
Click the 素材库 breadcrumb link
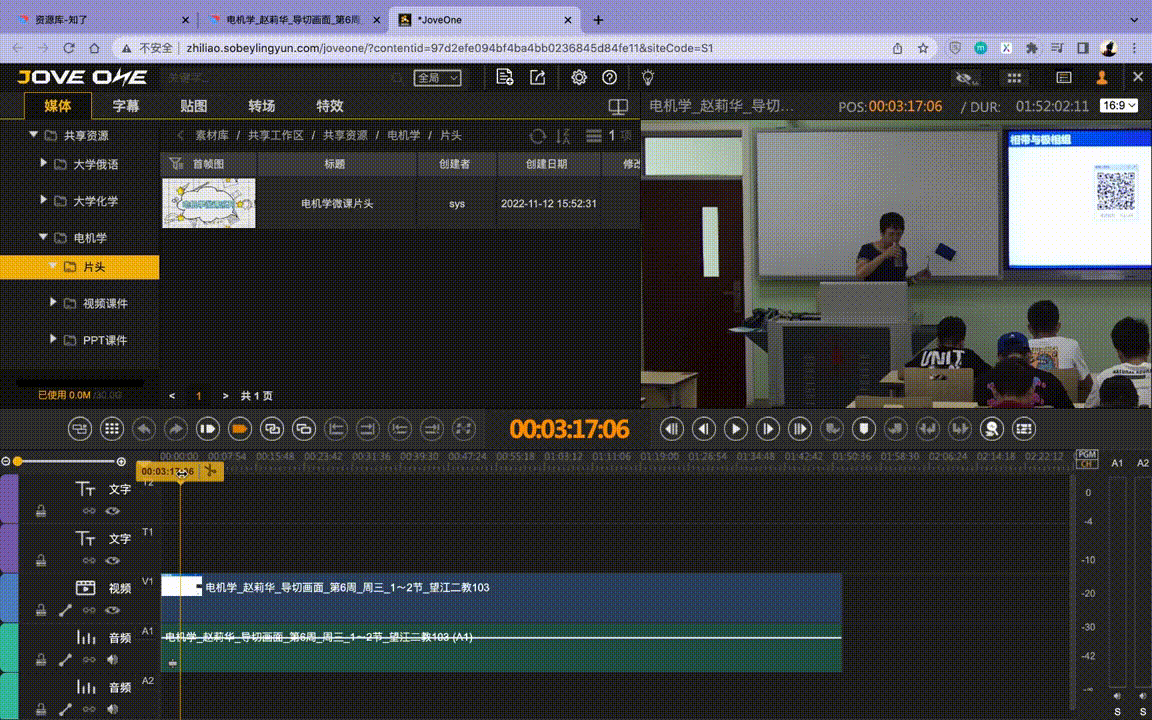pos(211,135)
